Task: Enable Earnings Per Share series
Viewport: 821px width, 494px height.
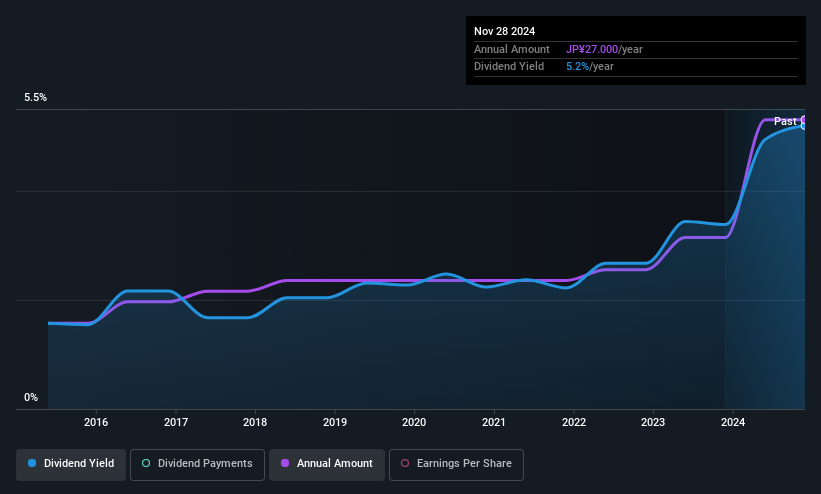Action: (456, 464)
